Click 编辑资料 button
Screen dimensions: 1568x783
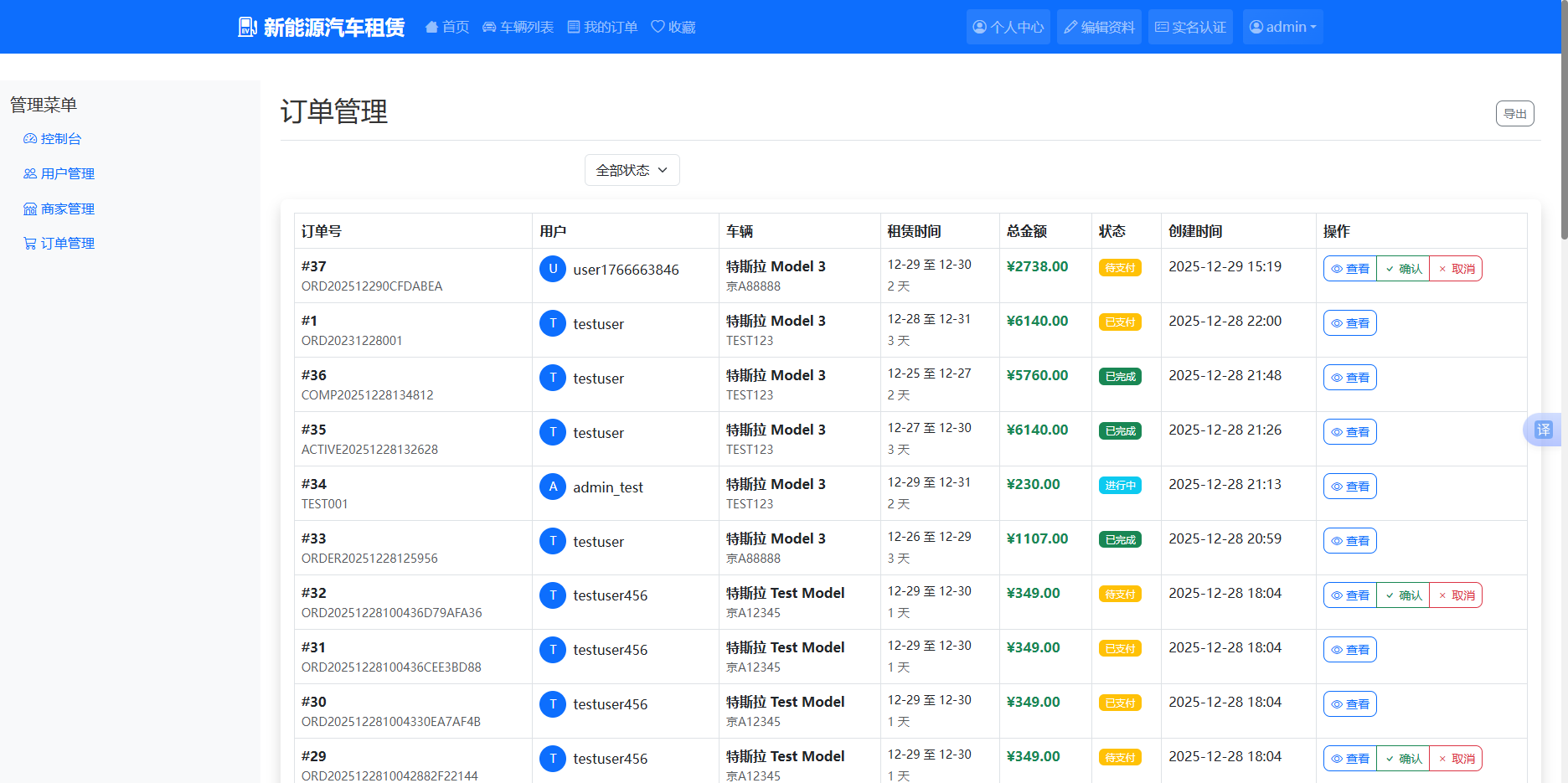click(1099, 27)
